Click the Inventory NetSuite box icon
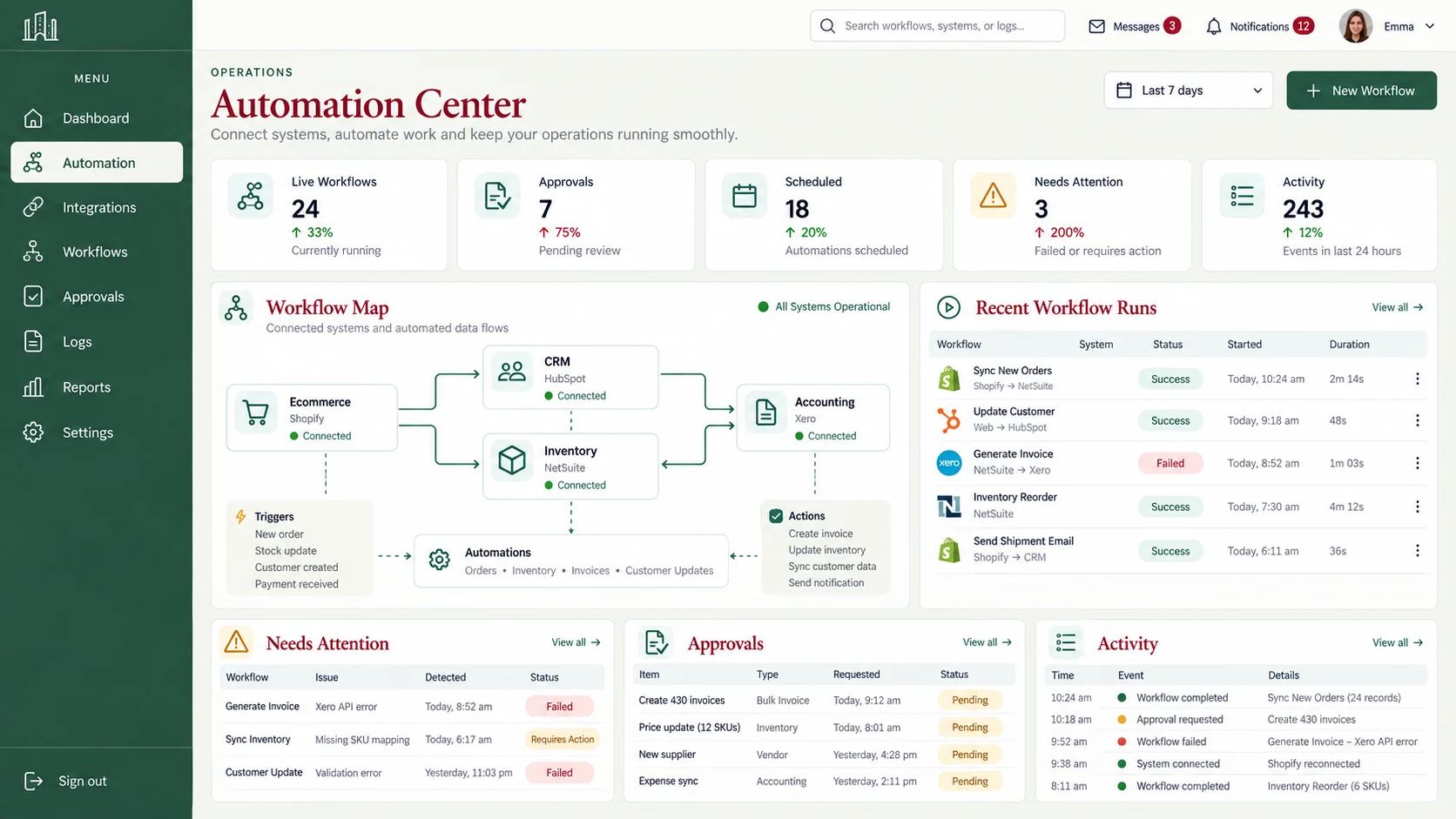 [x=512, y=460]
